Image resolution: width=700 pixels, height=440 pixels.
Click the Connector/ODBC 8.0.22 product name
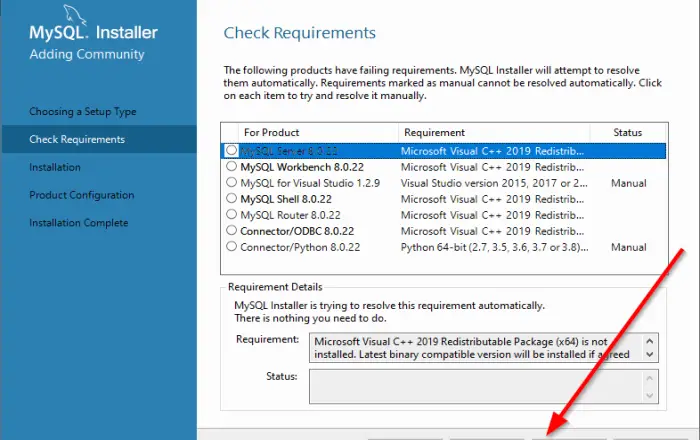(297, 231)
